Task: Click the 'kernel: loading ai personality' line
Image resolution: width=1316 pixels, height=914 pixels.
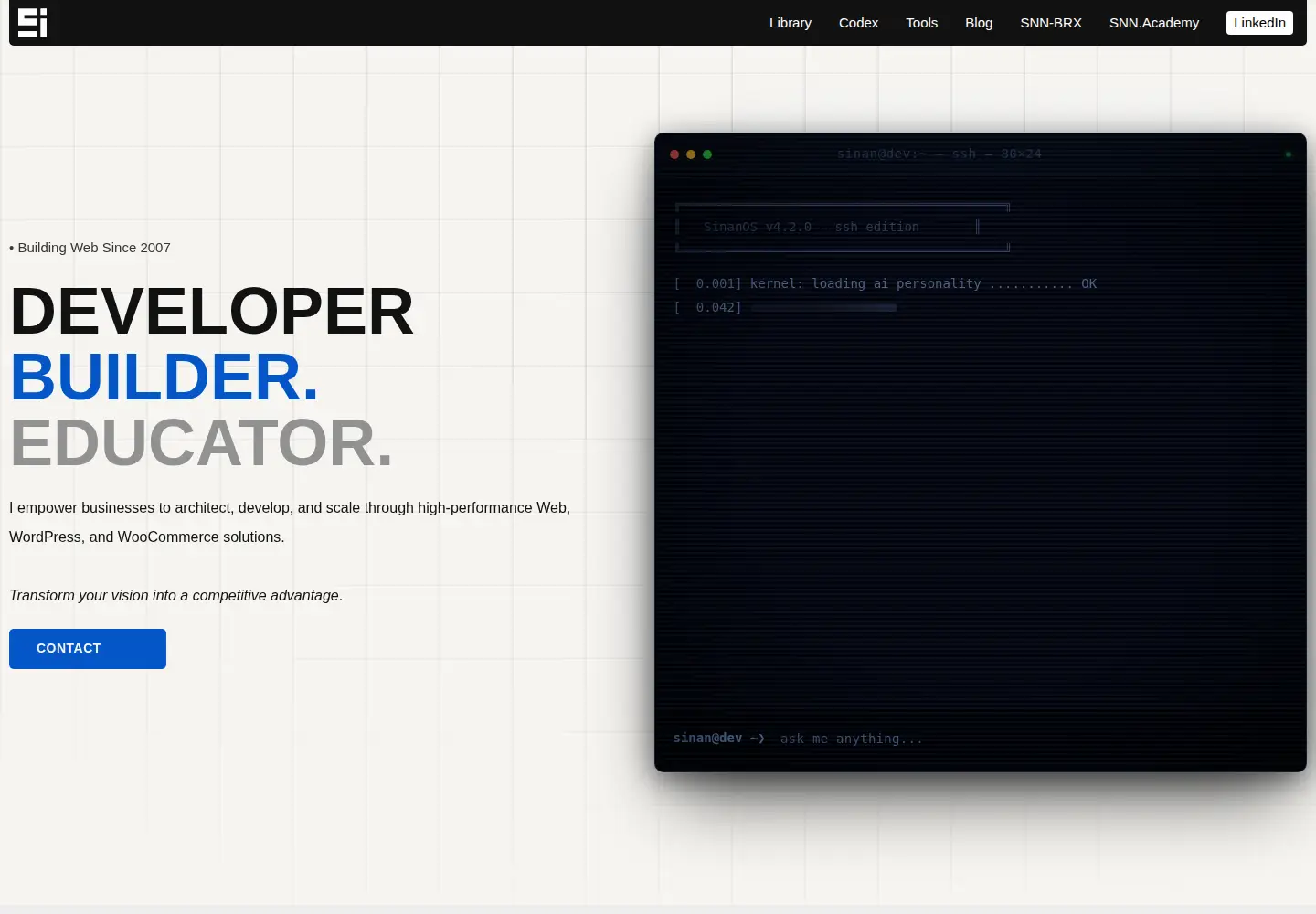Action: 885,284
